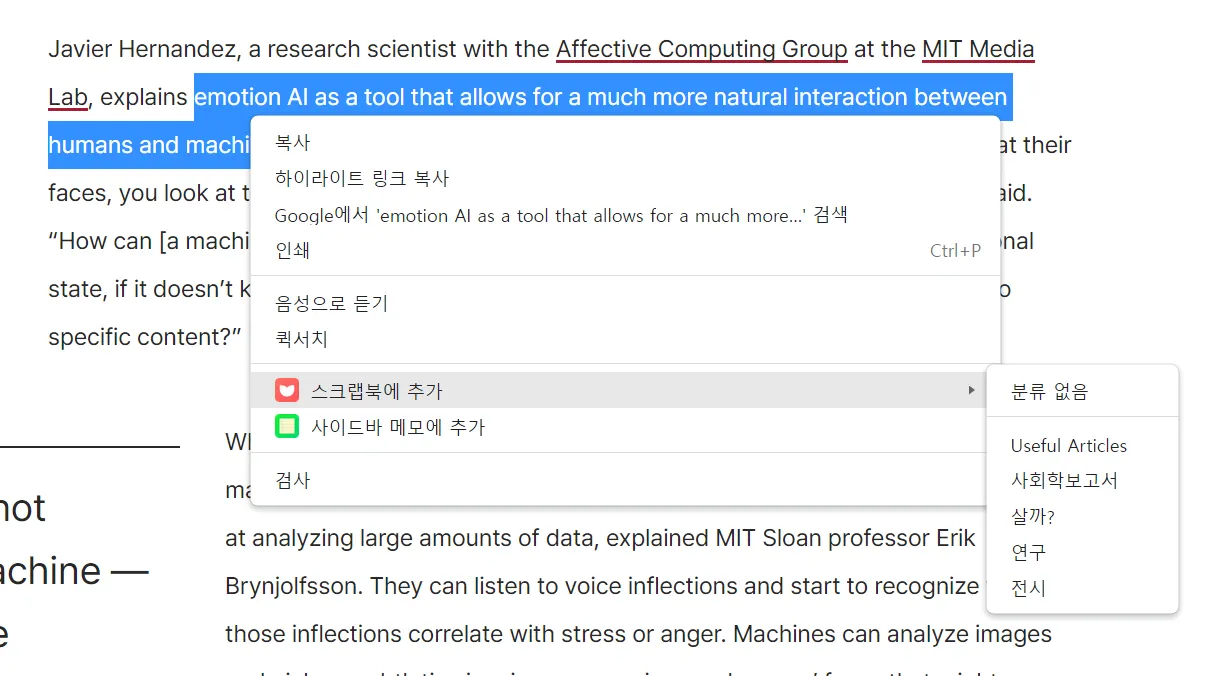1221x676 pixels.
Task: Expand the submenu arrow beside 스크랩북에 추가
Action: 970,390
